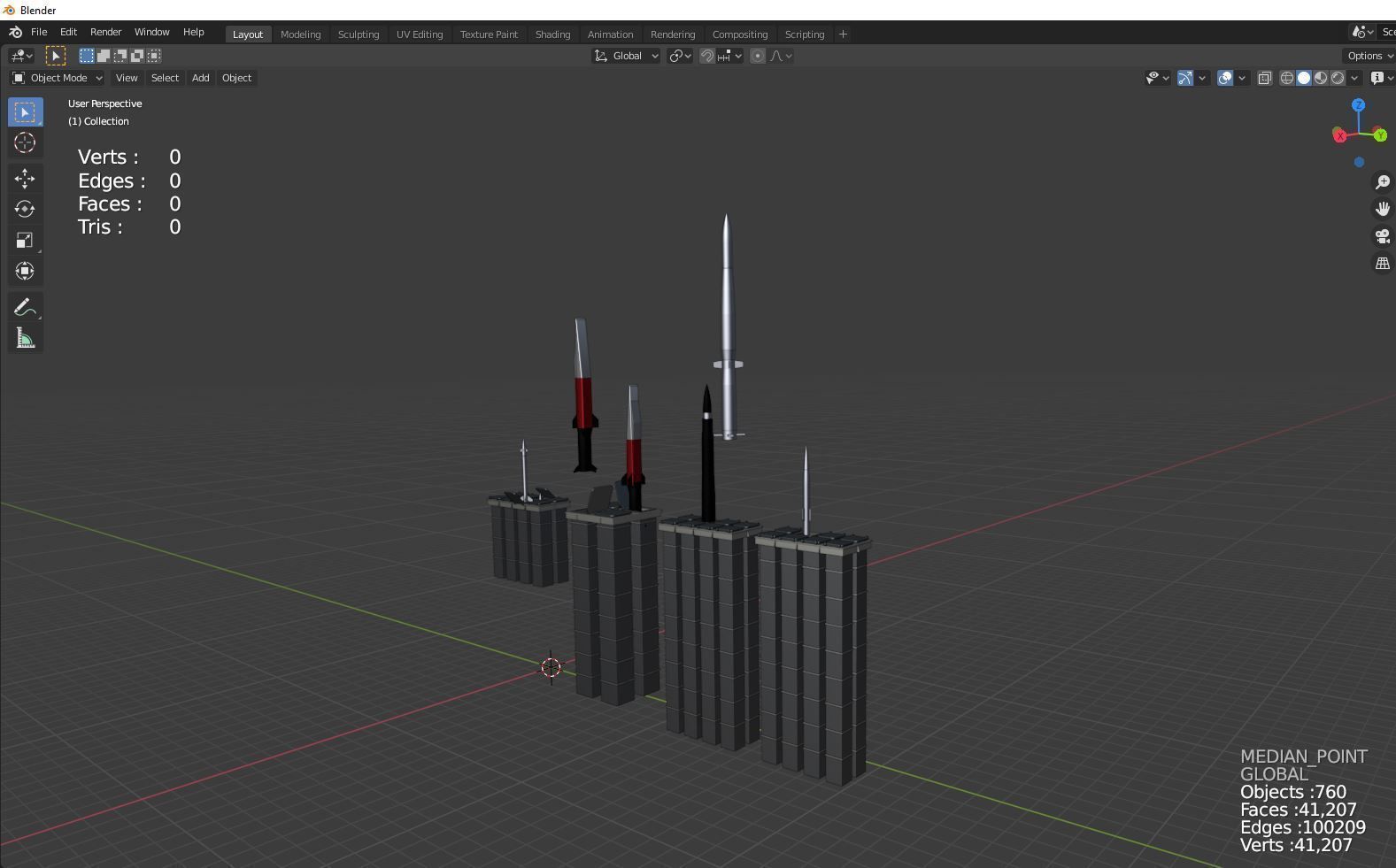This screenshot has width=1396, height=868.
Task: Open the editor type dropdown
Action: click(x=21, y=56)
